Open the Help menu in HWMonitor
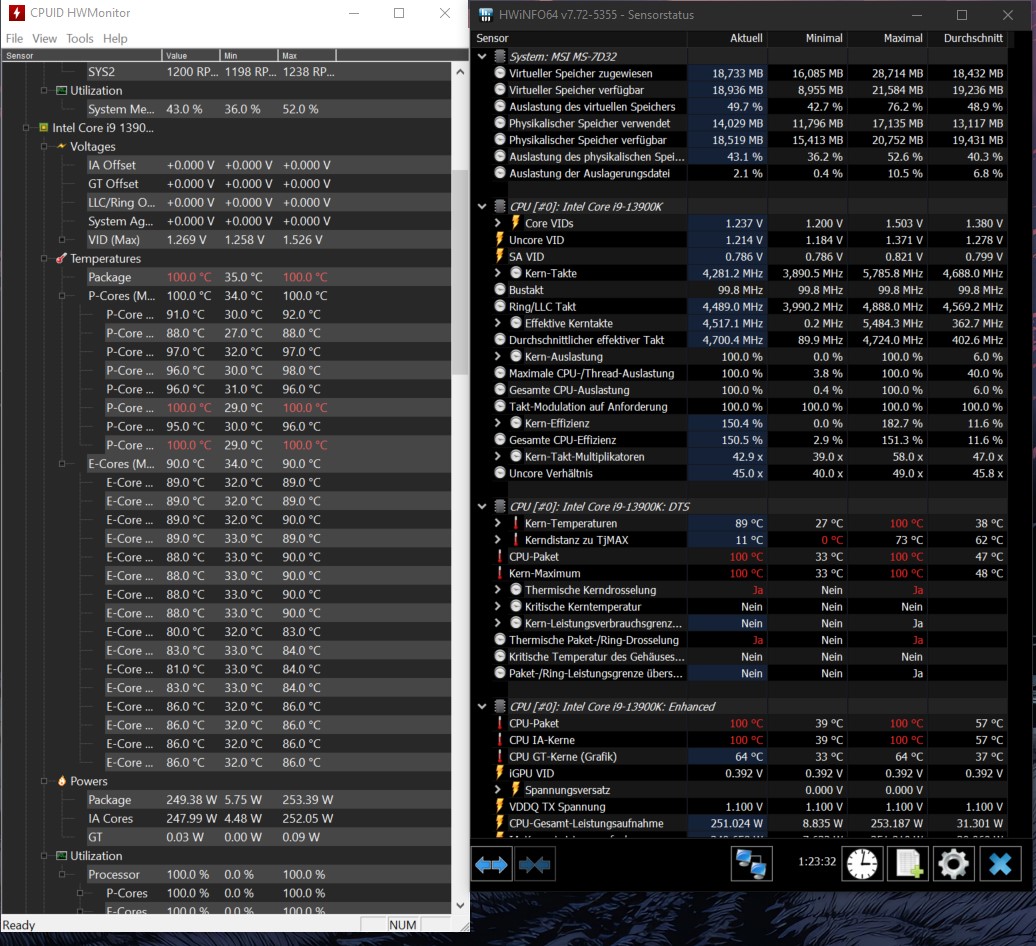 [x=115, y=38]
